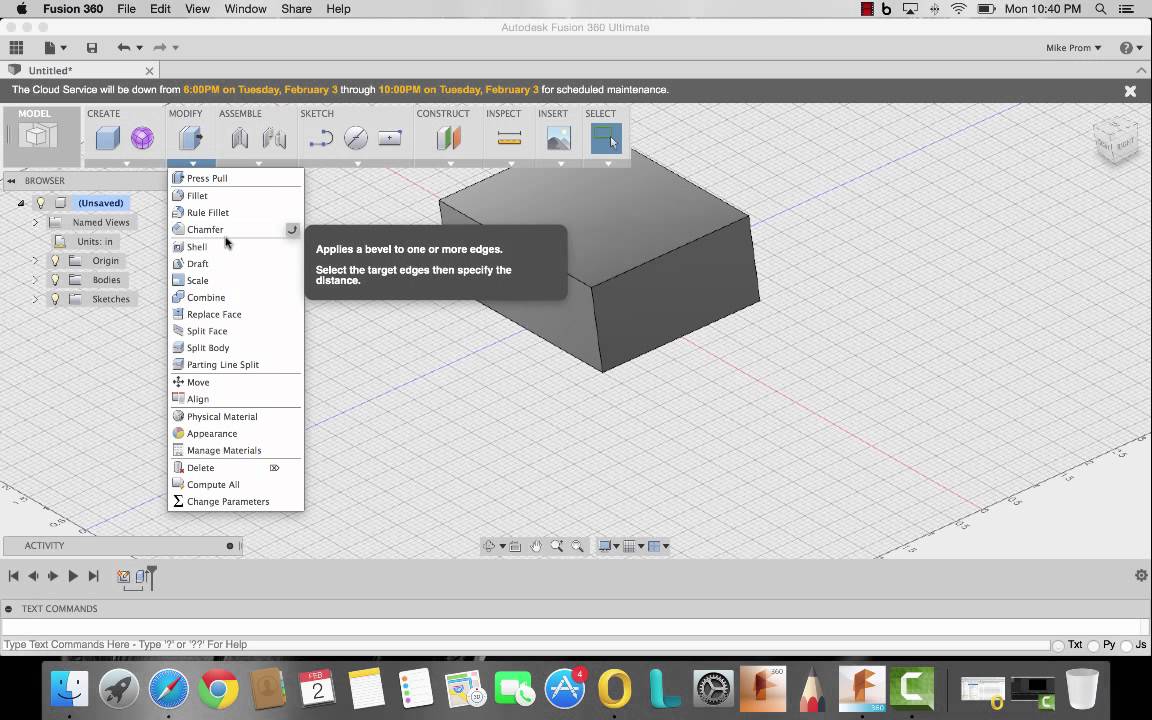Activate the SELECT window selection icon
The height and width of the screenshot is (720, 1152).
[x=606, y=138]
